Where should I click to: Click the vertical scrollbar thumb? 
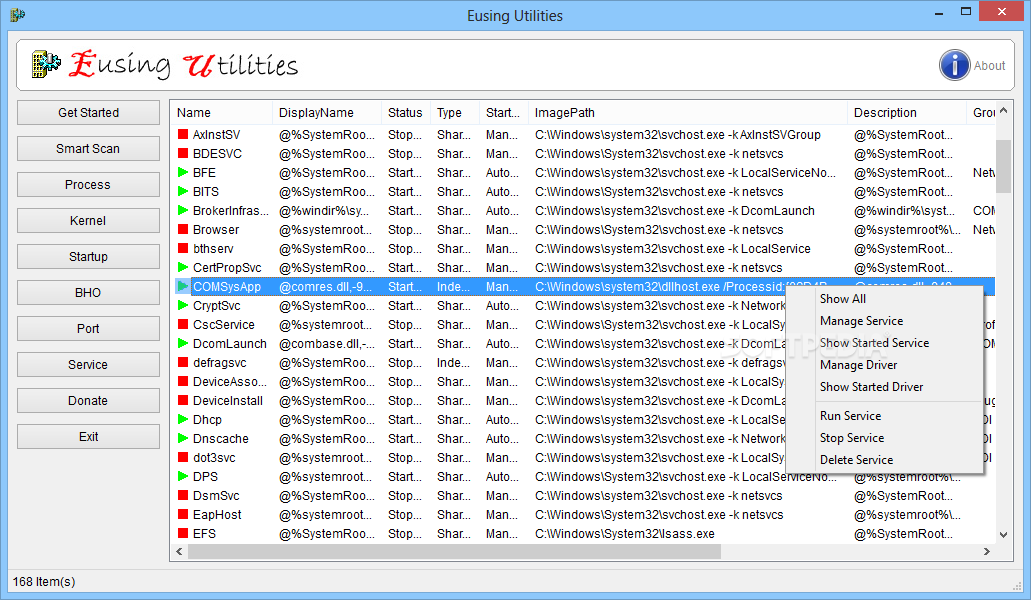(x=1003, y=166)
